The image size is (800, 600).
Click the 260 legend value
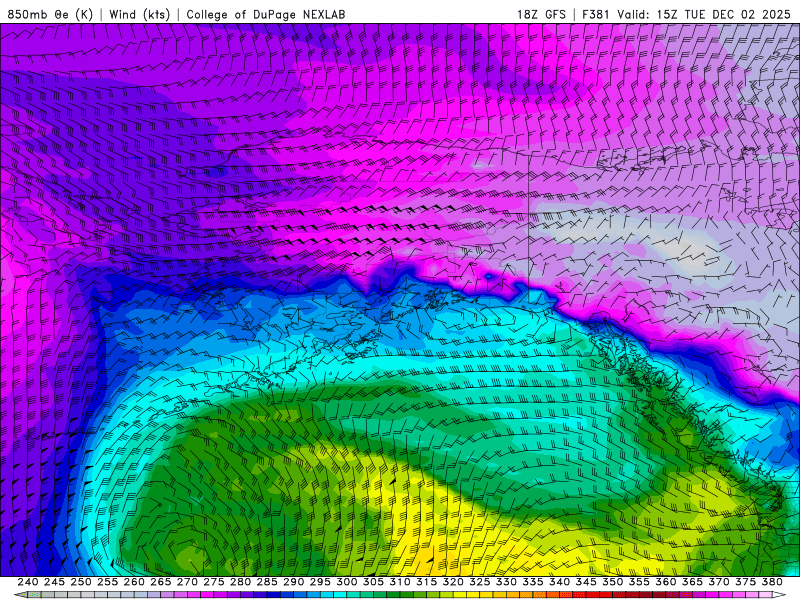(x=134, y=582)
